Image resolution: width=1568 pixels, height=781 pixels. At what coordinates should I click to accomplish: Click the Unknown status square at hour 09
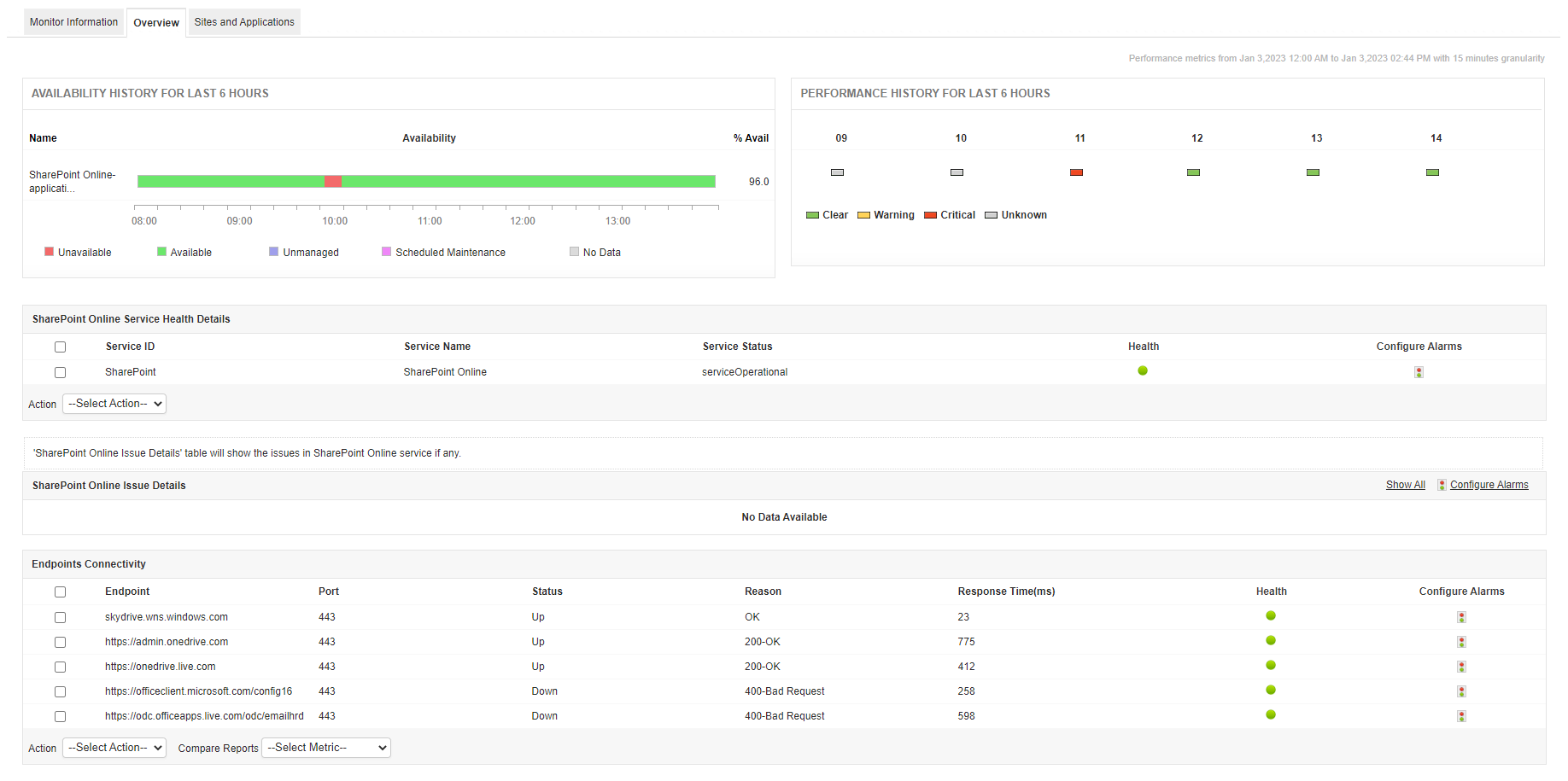tap(837, 172)
